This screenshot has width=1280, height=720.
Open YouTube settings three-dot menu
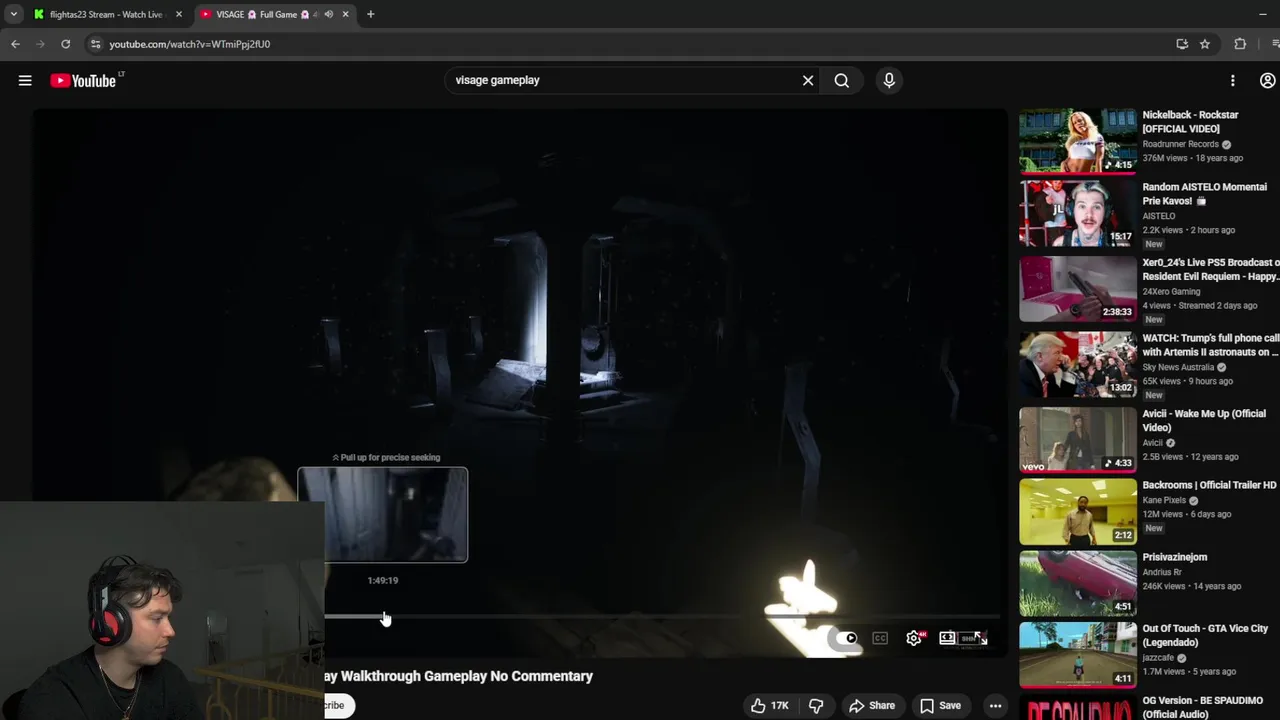(1232, 81)
